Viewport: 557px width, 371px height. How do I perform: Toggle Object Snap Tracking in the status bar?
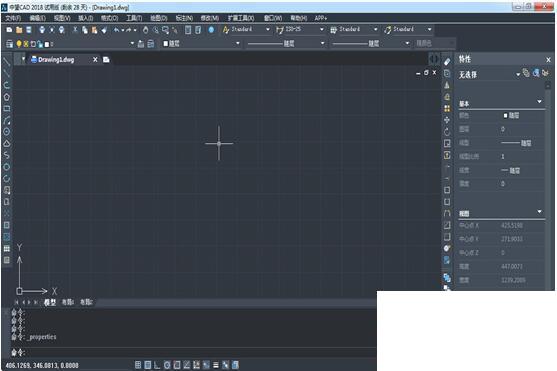186,365
